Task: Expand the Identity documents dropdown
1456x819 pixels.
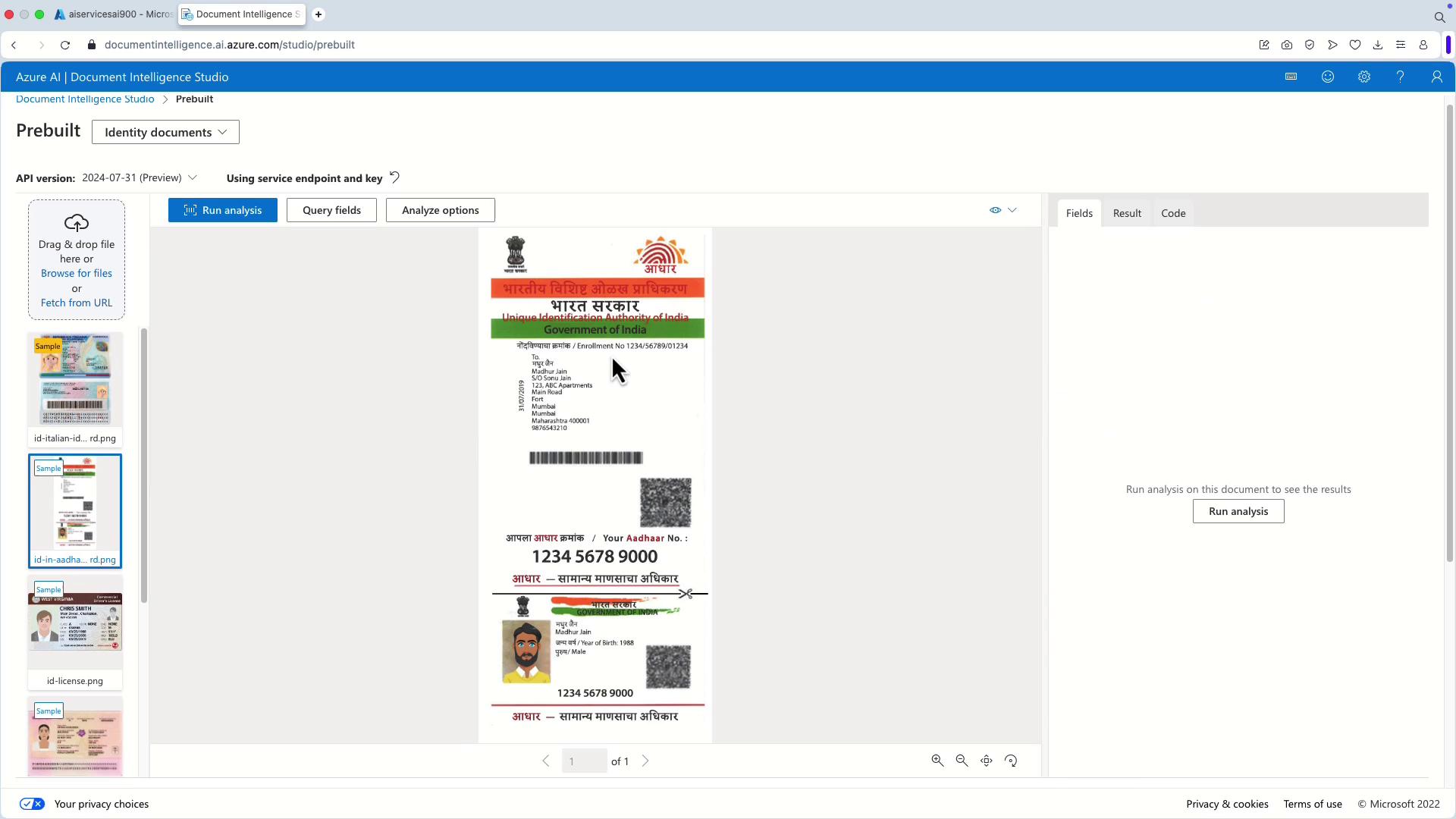Action: point(165,132)
